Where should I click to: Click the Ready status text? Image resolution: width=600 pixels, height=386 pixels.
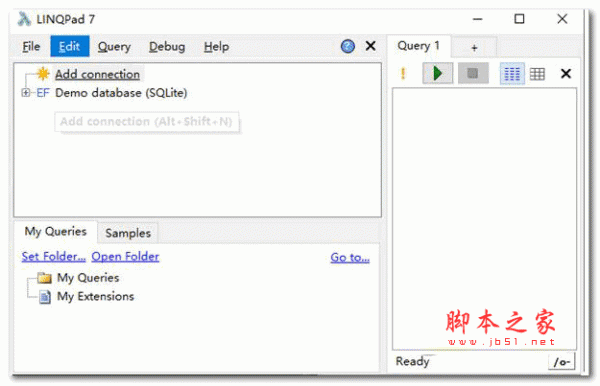pyautogui.click(x=412, y=361)
